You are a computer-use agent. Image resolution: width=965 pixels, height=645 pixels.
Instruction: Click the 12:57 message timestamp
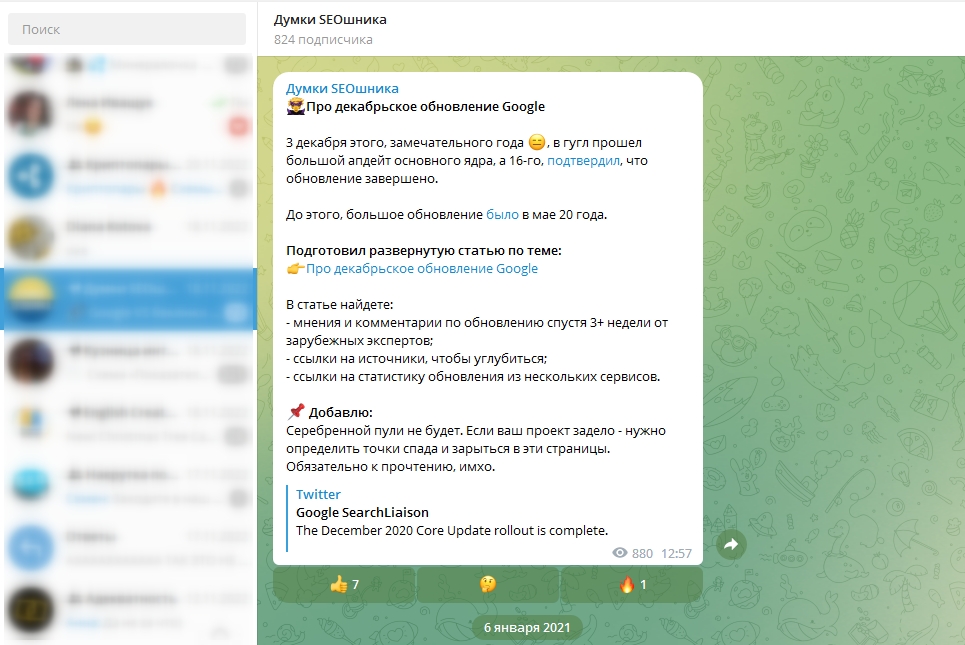676,553
